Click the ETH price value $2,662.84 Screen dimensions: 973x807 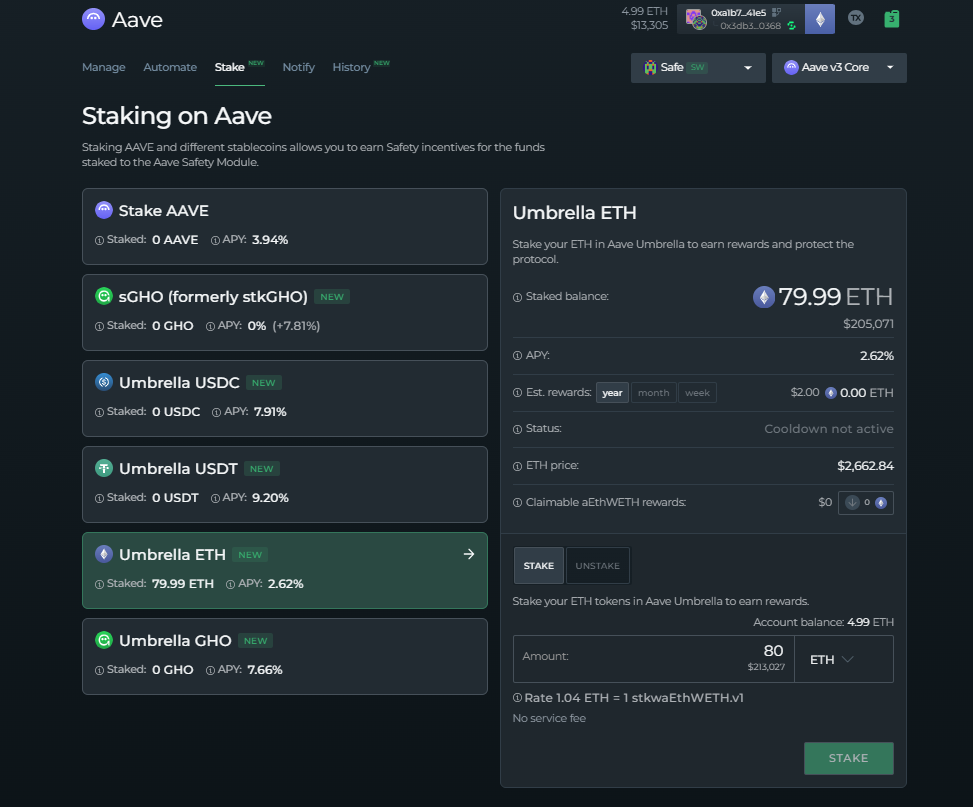[x=866, y=466]
